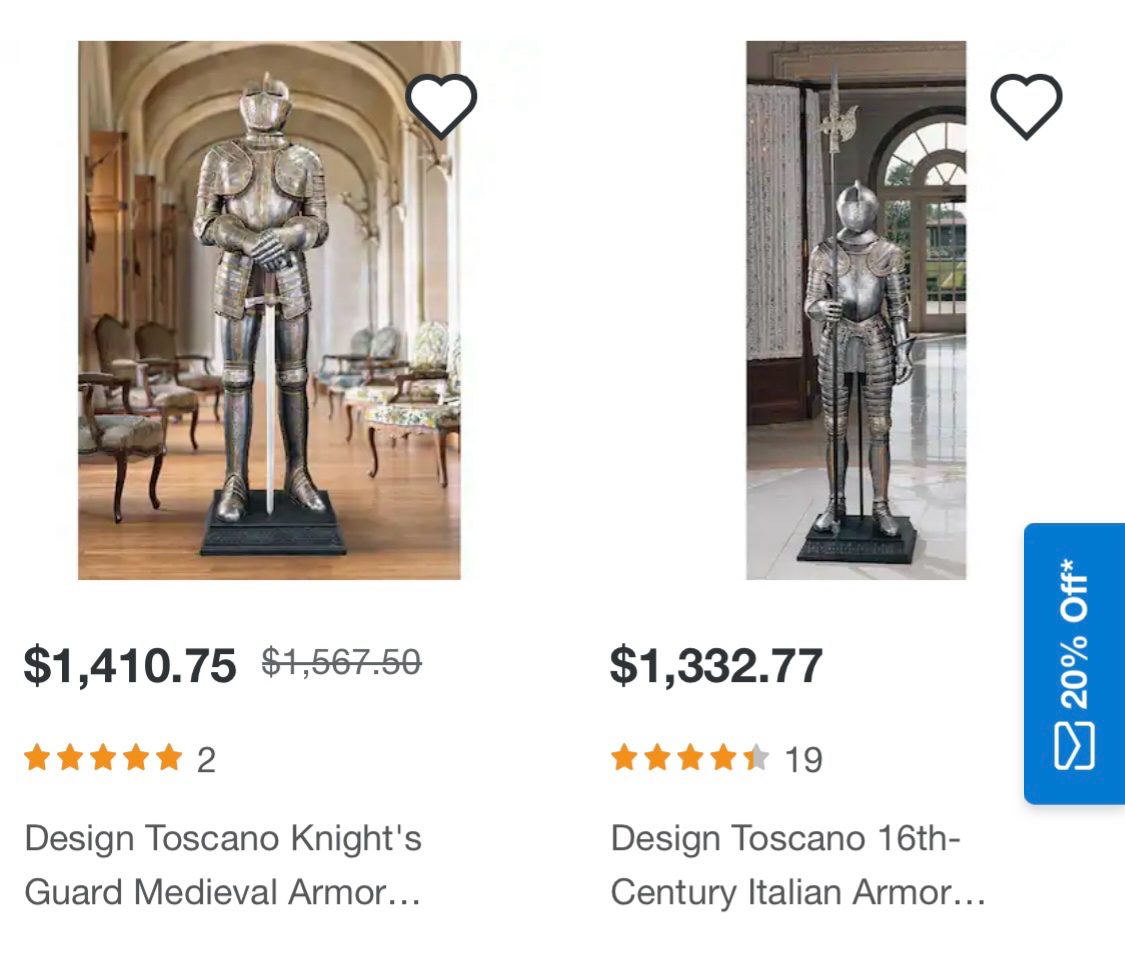This screenshot has height=956, width=1125.
Task: Favorite the Knight's Guard Medieval Armor heart
Action: (441, 106)
